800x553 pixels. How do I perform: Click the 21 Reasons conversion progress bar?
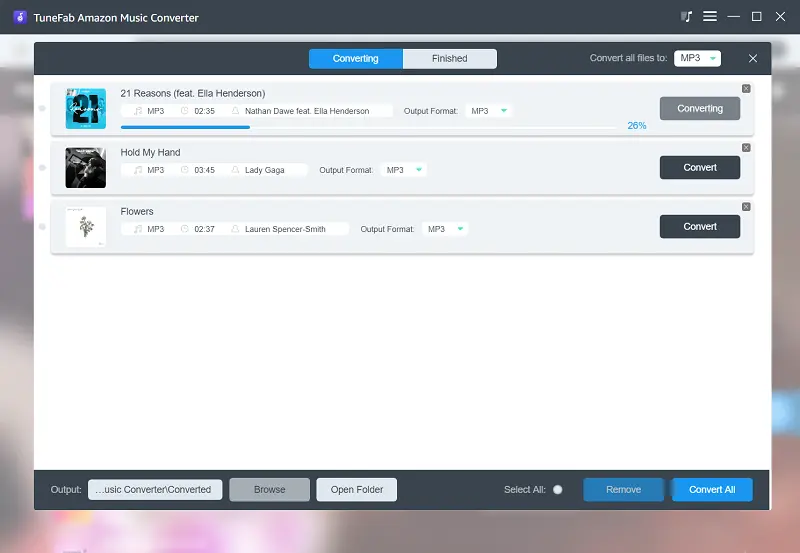point(368,127)
